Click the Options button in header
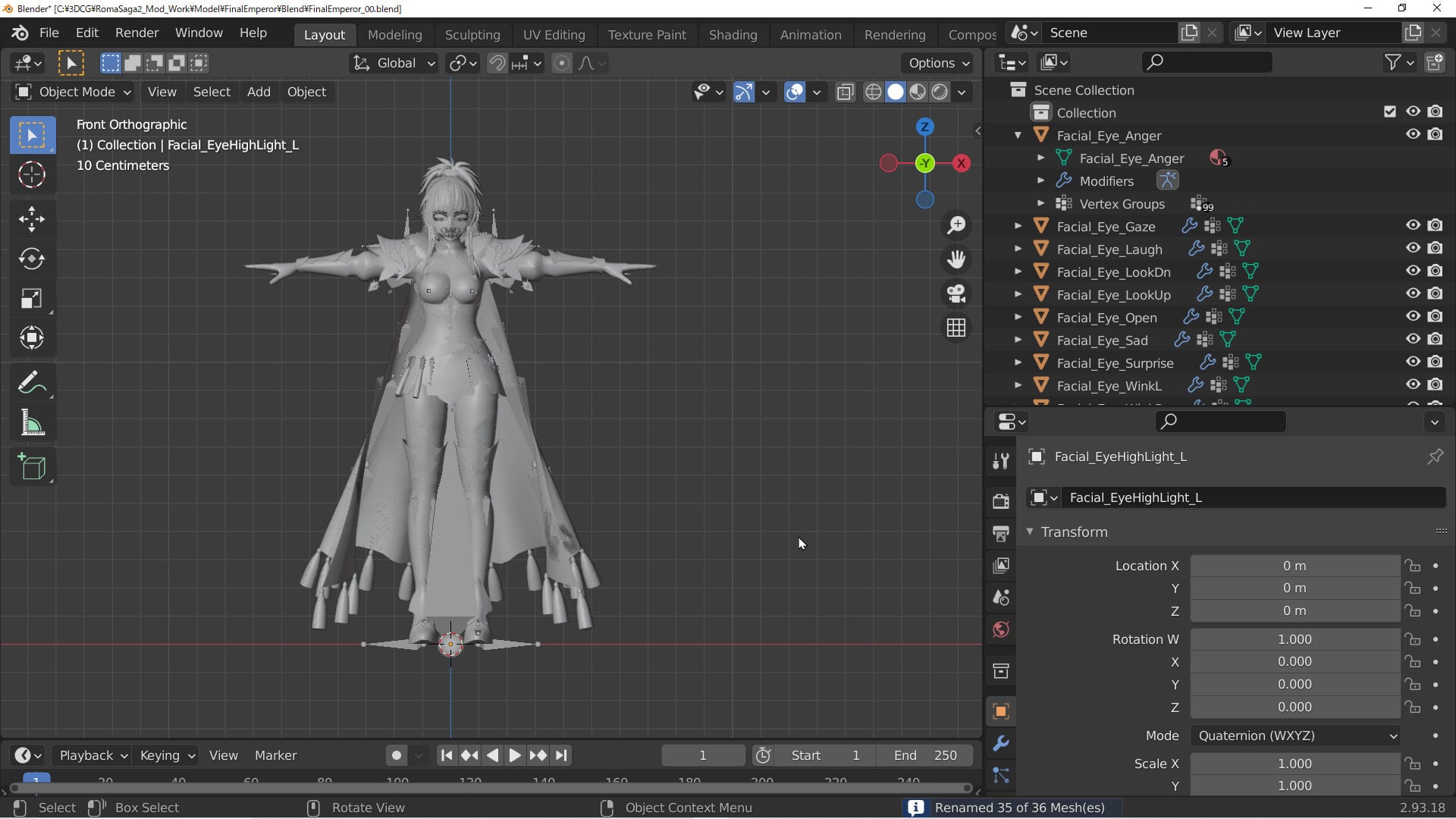Viewport: 1456px width, 819px height. [x=938, y=63]
